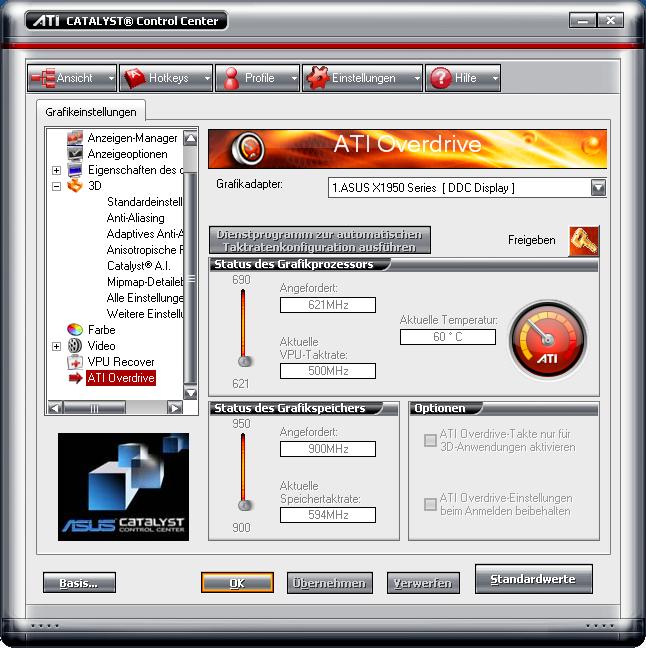
Task: Collapse the 3D tree node
Action: point(57,186)
